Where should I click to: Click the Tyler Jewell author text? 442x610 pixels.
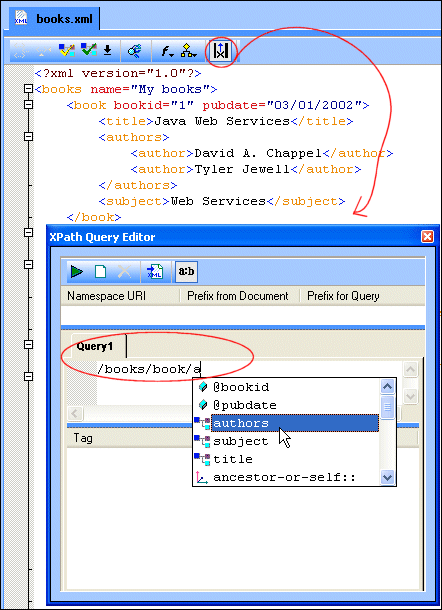(x=242, y=169)
